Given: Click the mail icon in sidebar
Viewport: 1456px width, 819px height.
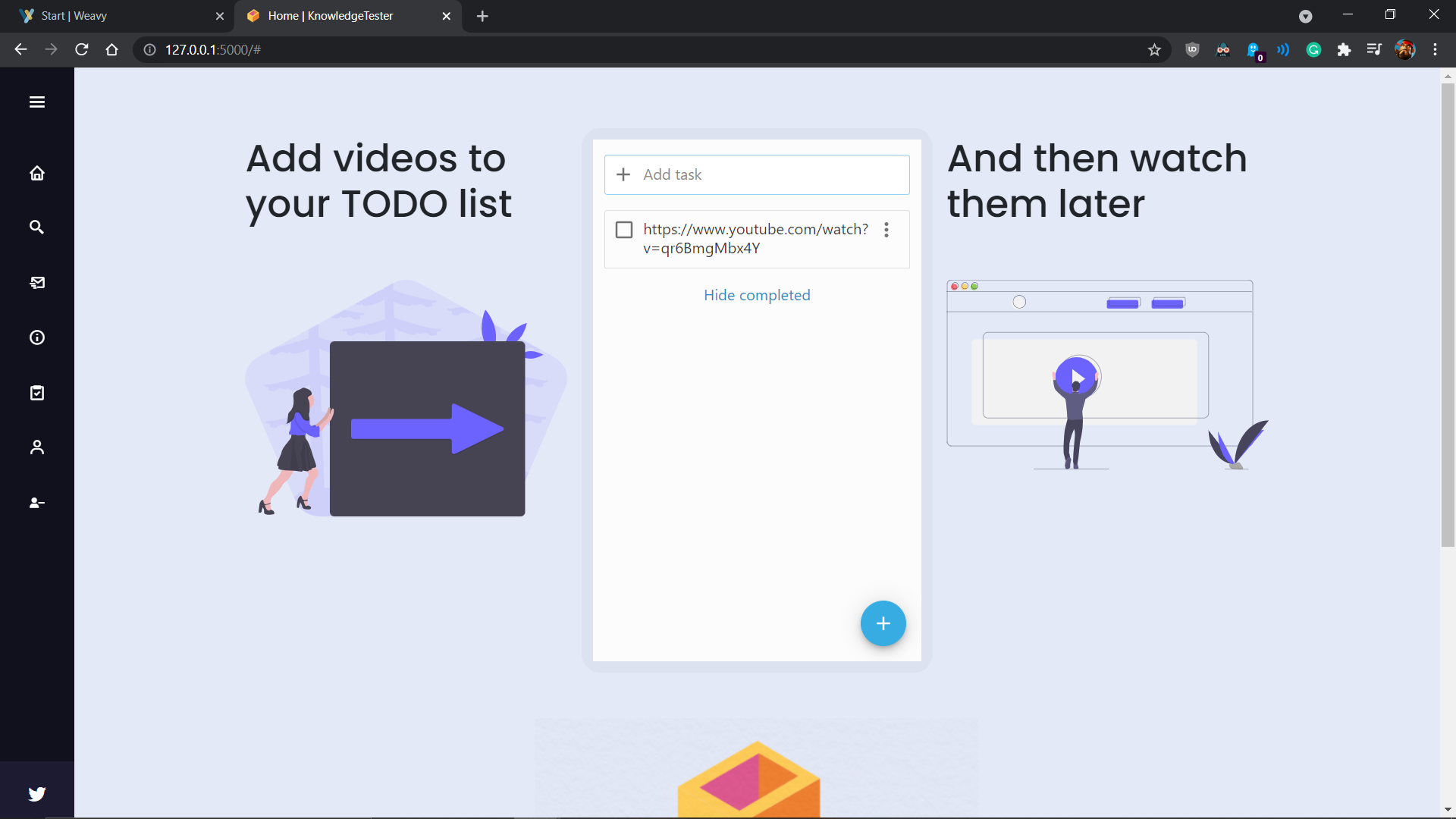Looking at the screenshot, I should [x=36, y=283].
